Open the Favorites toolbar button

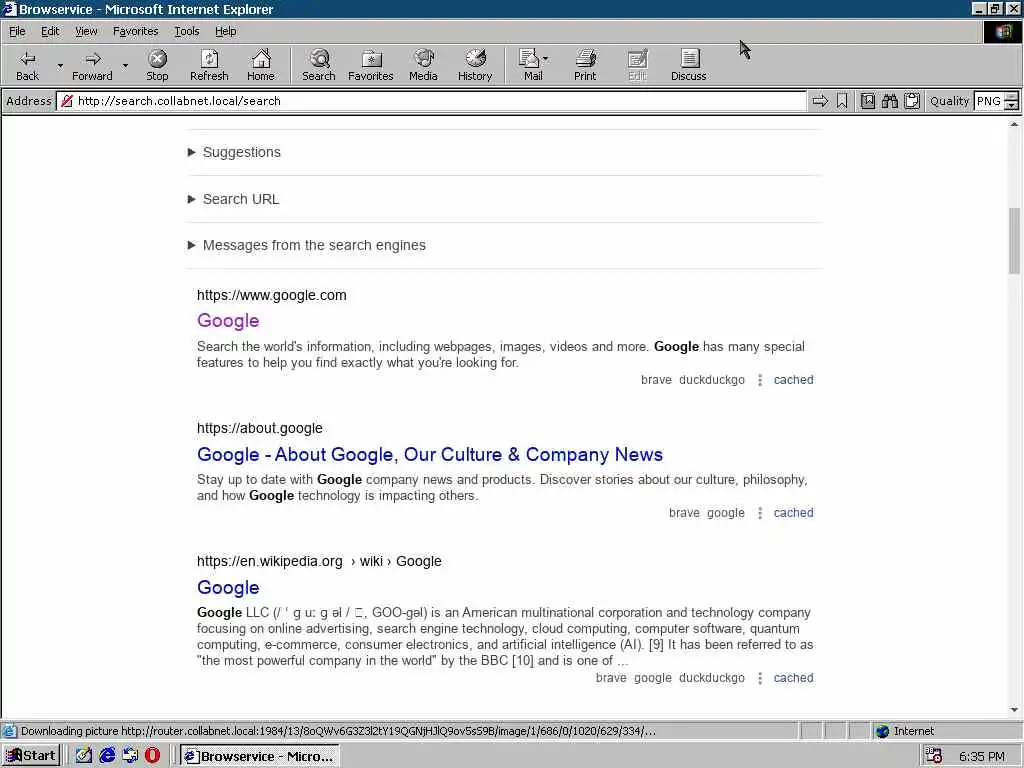(x=371, y=65)
